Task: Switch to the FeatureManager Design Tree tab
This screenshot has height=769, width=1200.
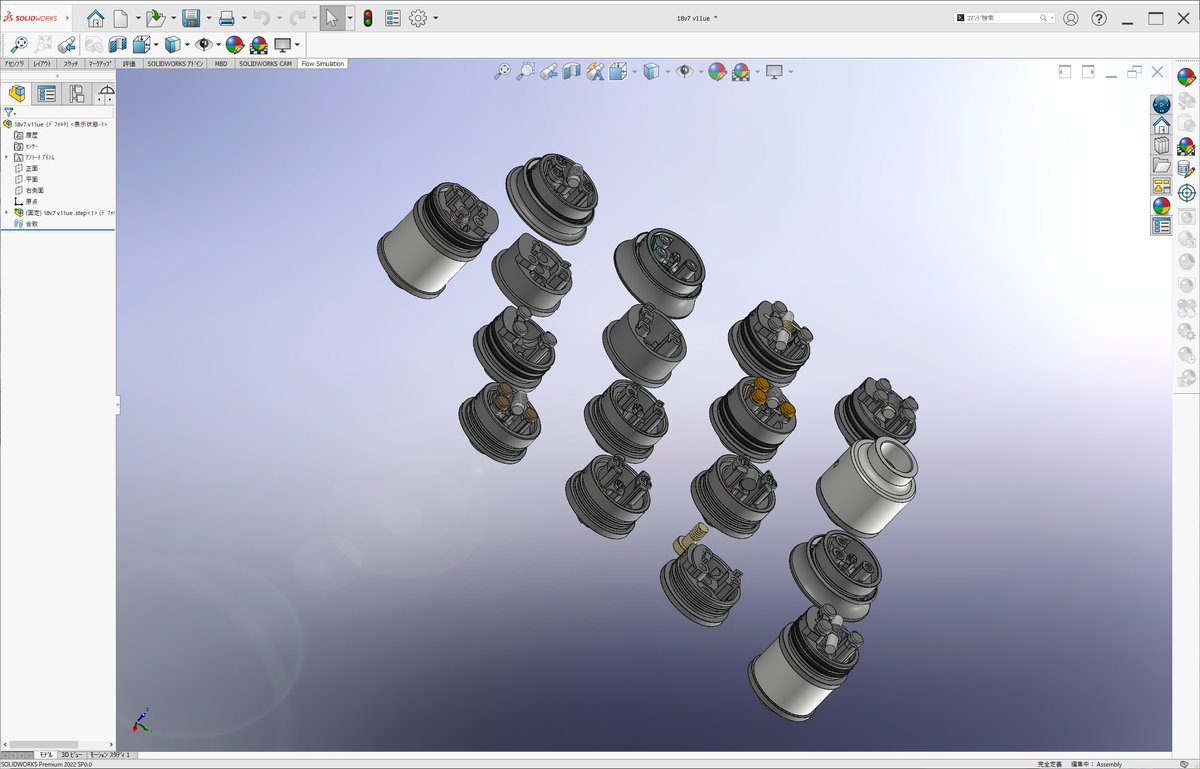Action: [16, 94]
